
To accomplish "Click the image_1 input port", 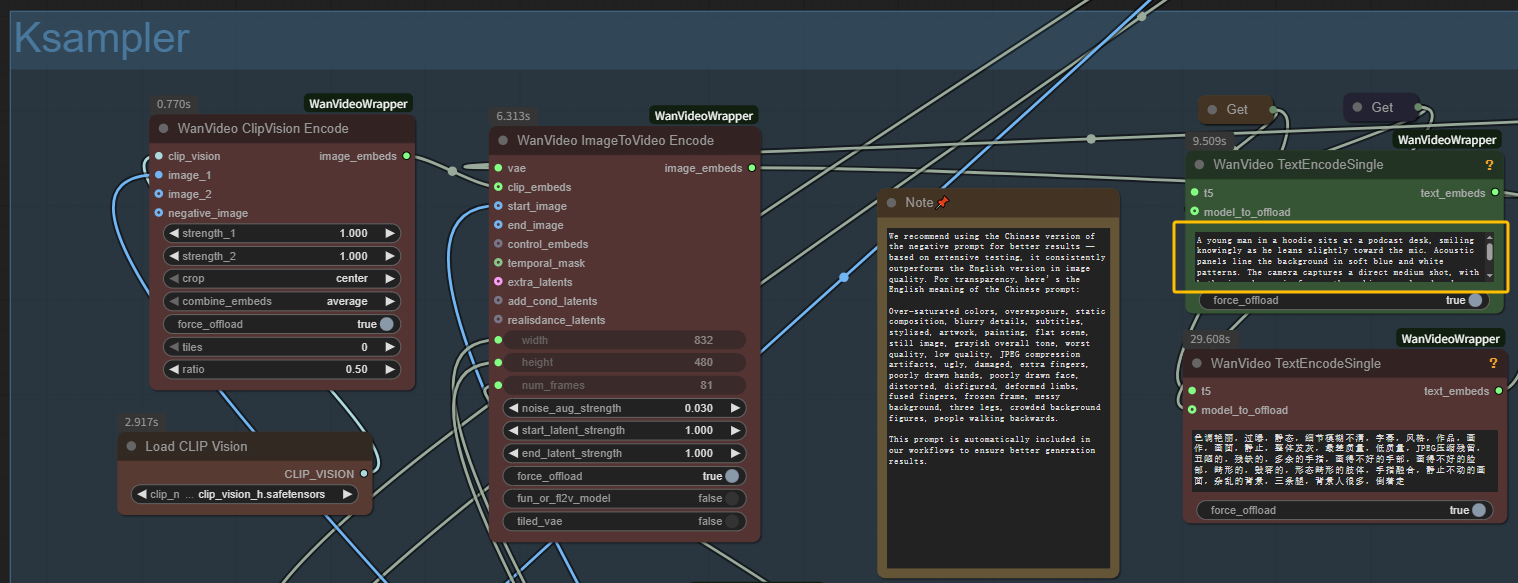I will click(x=158, y=175).
